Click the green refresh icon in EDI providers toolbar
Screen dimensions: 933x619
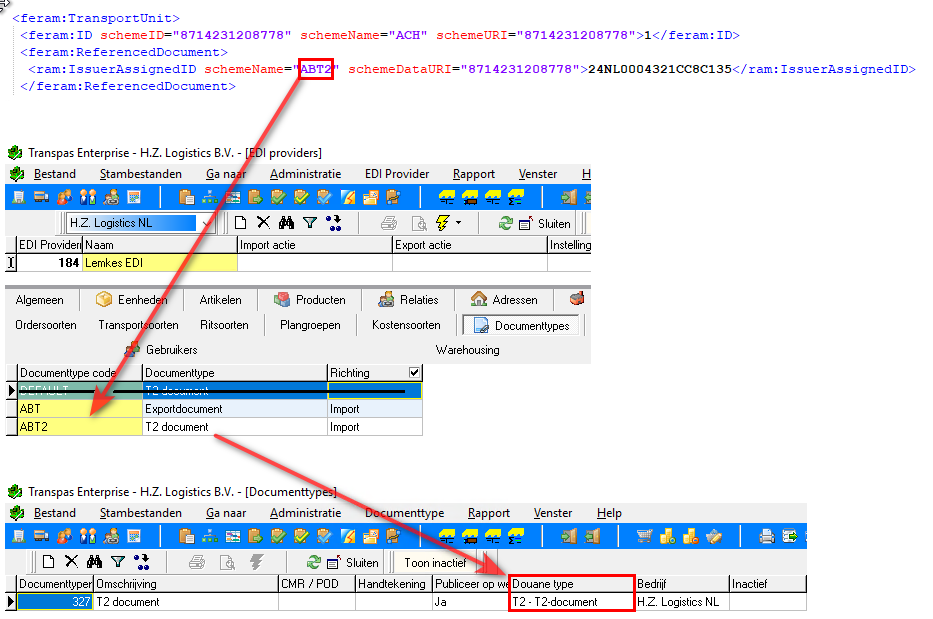(506, 223)
